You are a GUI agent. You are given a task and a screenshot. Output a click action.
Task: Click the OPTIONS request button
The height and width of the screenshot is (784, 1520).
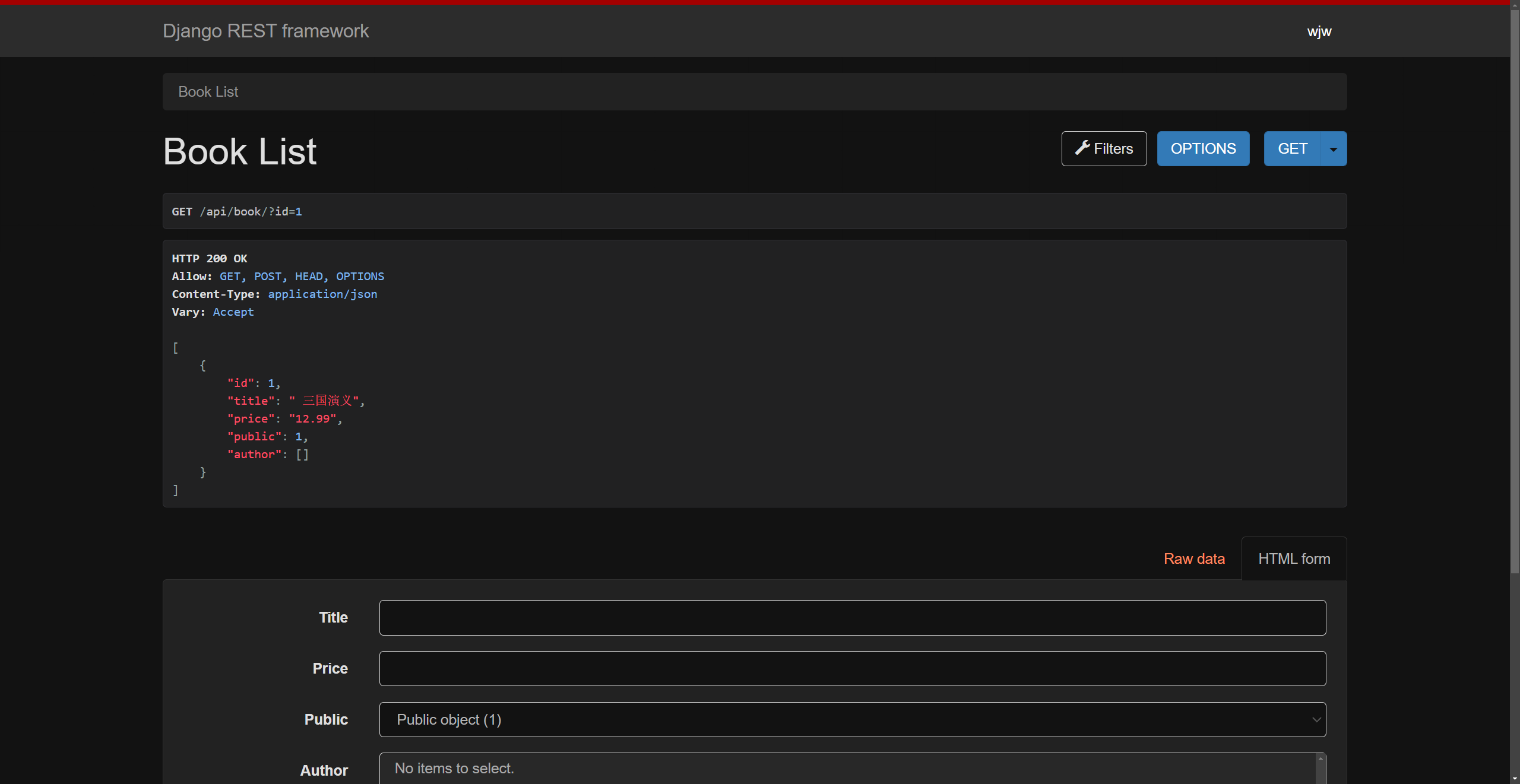tap(1203, 148)
